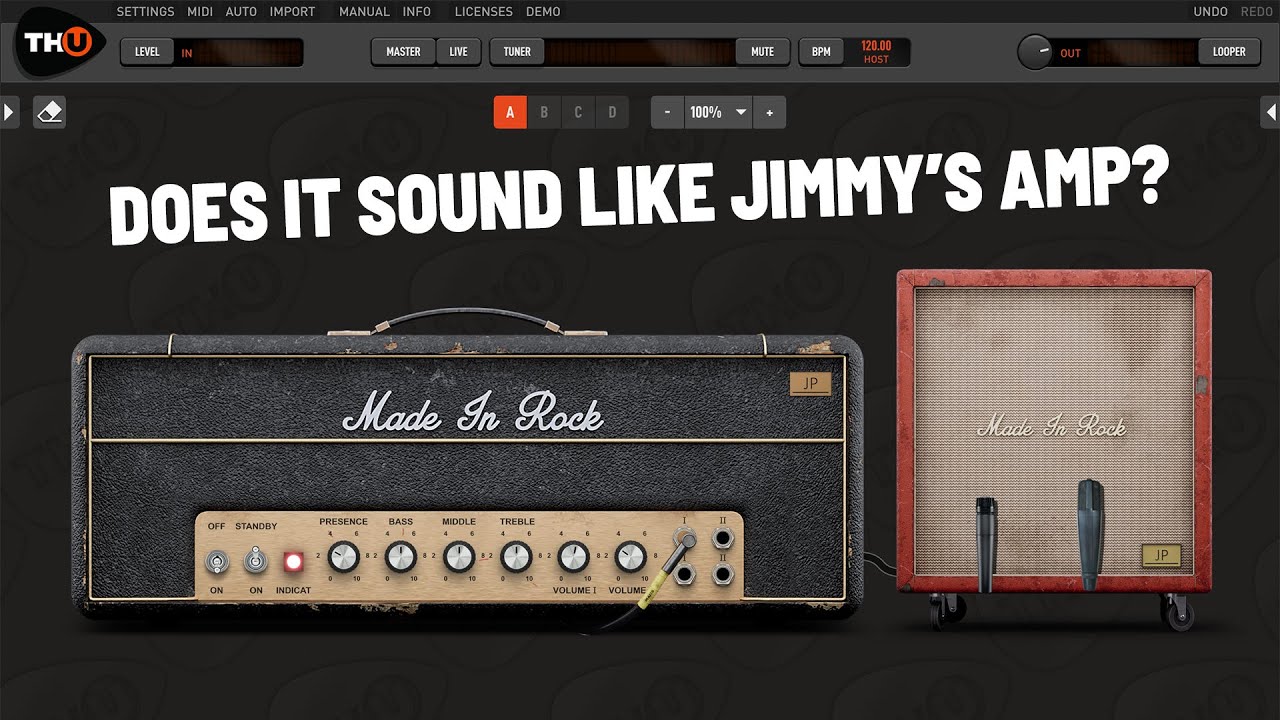Open the AUTO menu

point(241,12)
